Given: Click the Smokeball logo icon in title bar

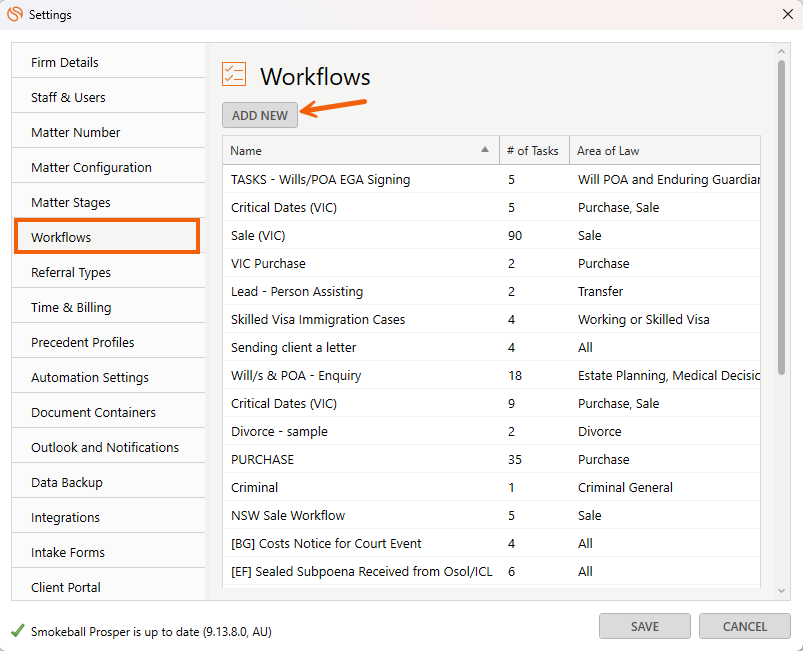Looking at the screenshot, I should click(15, 15).
